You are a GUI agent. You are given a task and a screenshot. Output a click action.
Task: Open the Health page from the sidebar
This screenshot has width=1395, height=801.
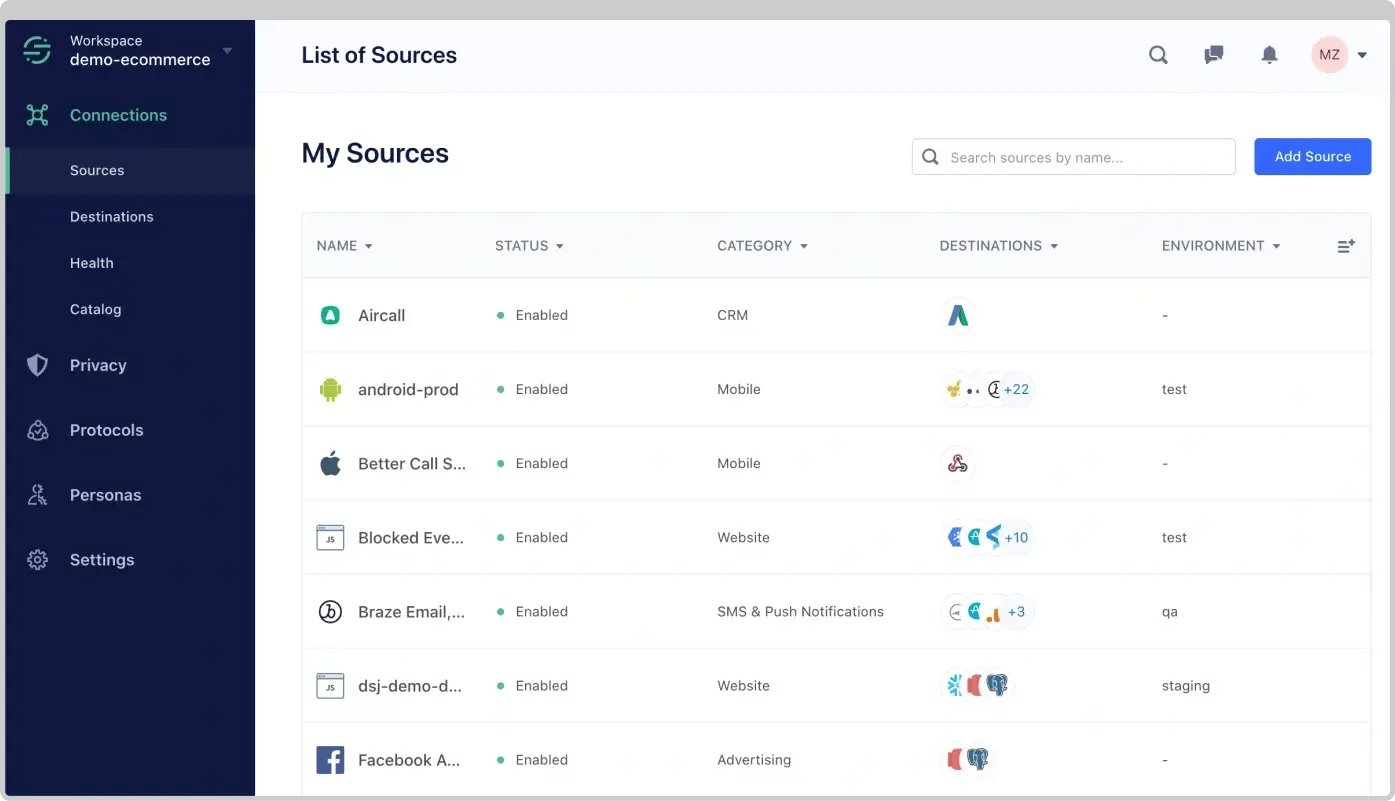click(x=91, y=262)
